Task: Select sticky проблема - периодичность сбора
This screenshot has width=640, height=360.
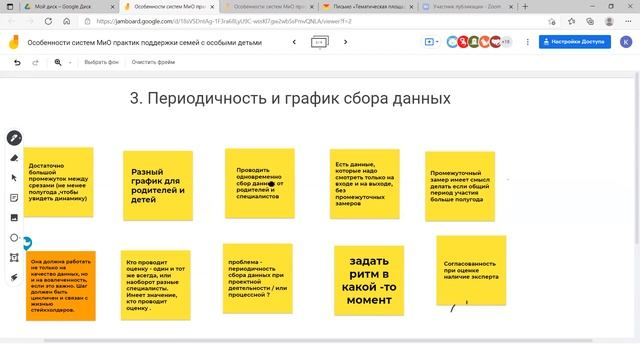Action: 258,279
